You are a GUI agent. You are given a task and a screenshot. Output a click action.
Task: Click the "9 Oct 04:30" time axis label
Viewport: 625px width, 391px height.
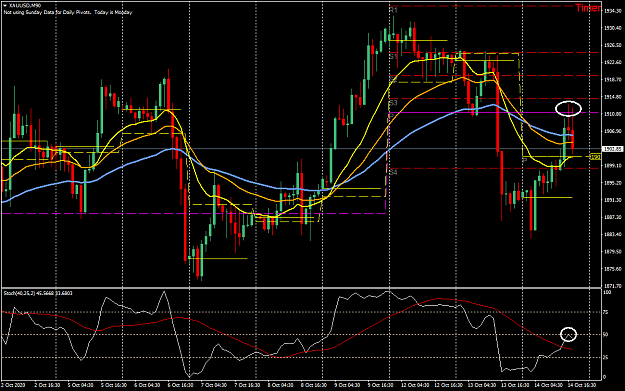tap(347, 385)
